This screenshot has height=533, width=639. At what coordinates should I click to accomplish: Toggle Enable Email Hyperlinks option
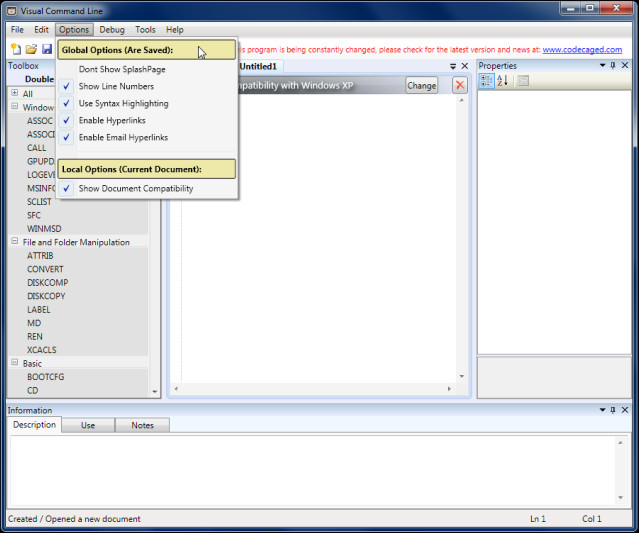click(x=147, y=138)
